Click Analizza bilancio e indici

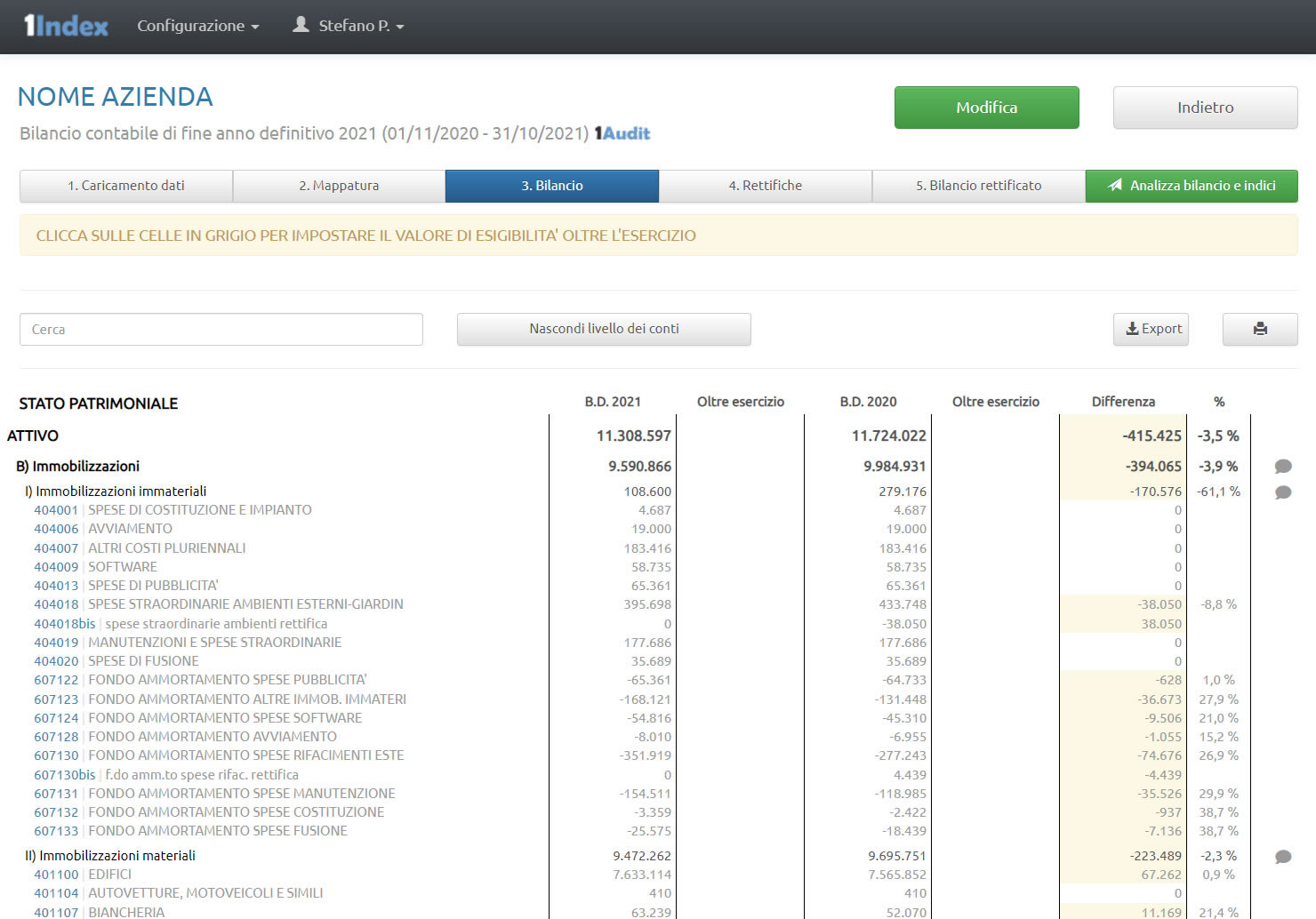click(x=1192, y=186)
